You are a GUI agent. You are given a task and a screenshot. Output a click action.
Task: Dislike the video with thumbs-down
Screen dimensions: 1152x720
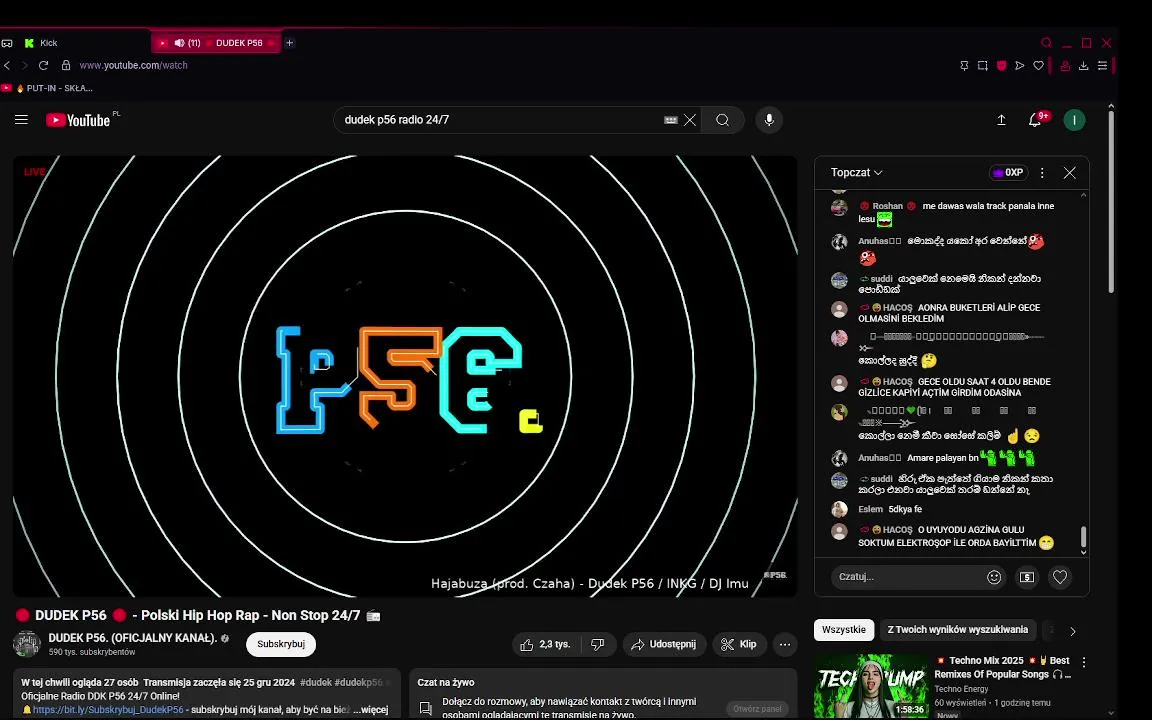[x=598, y=644]
